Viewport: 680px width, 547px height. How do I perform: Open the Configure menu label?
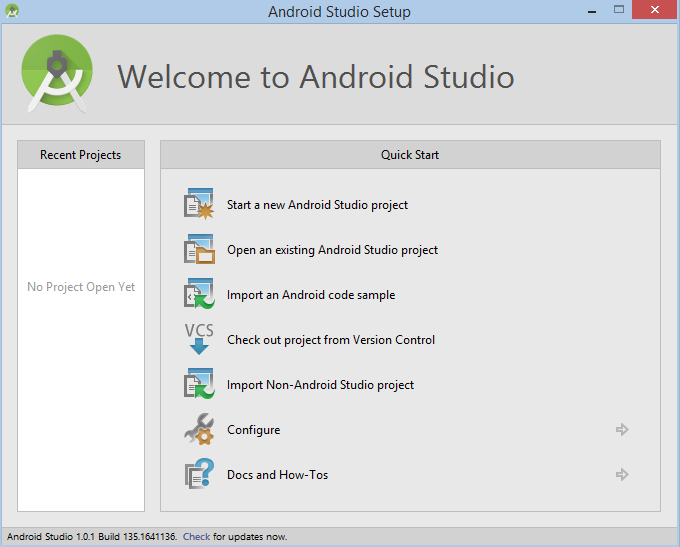[254, 430]
